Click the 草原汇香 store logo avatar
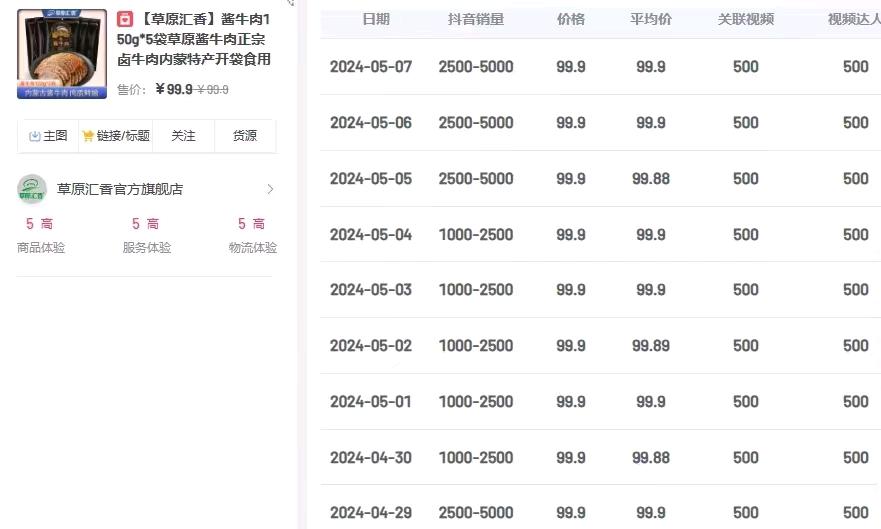This screenshot has height=529, width=881. (x=32, y=189)
